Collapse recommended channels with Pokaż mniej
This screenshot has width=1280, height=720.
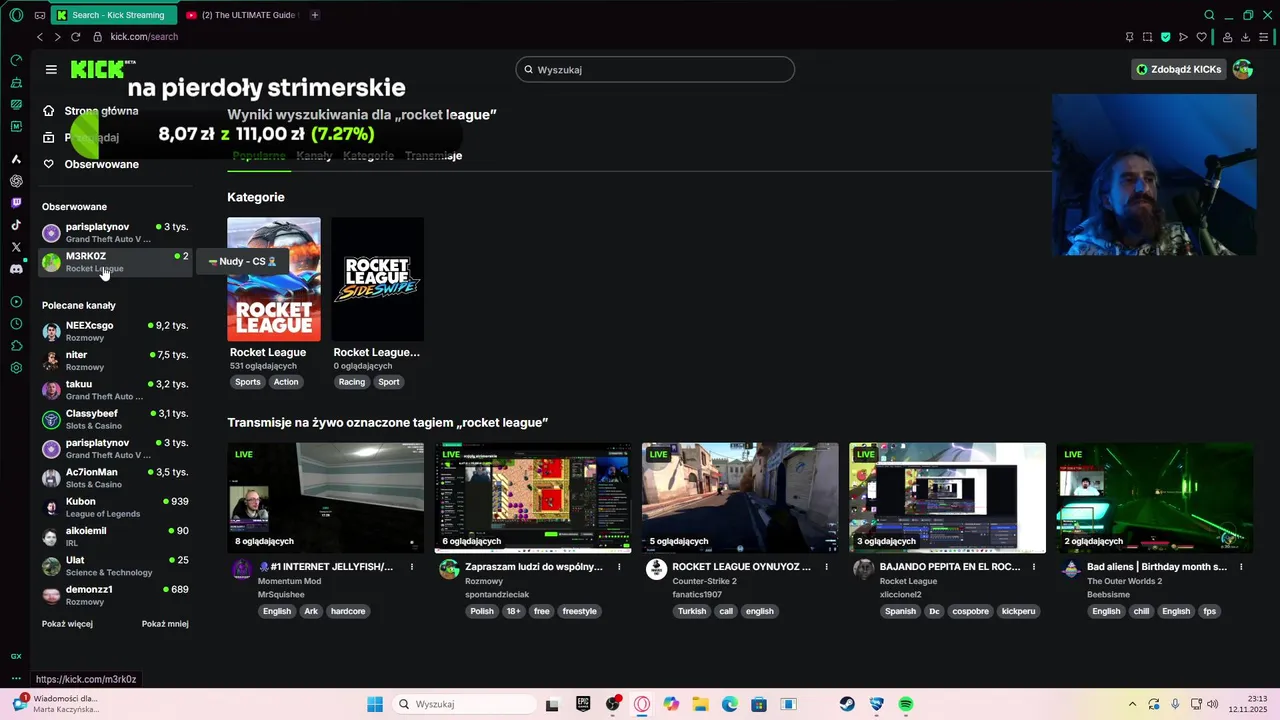pyautogui.click(x=165, y=624)
